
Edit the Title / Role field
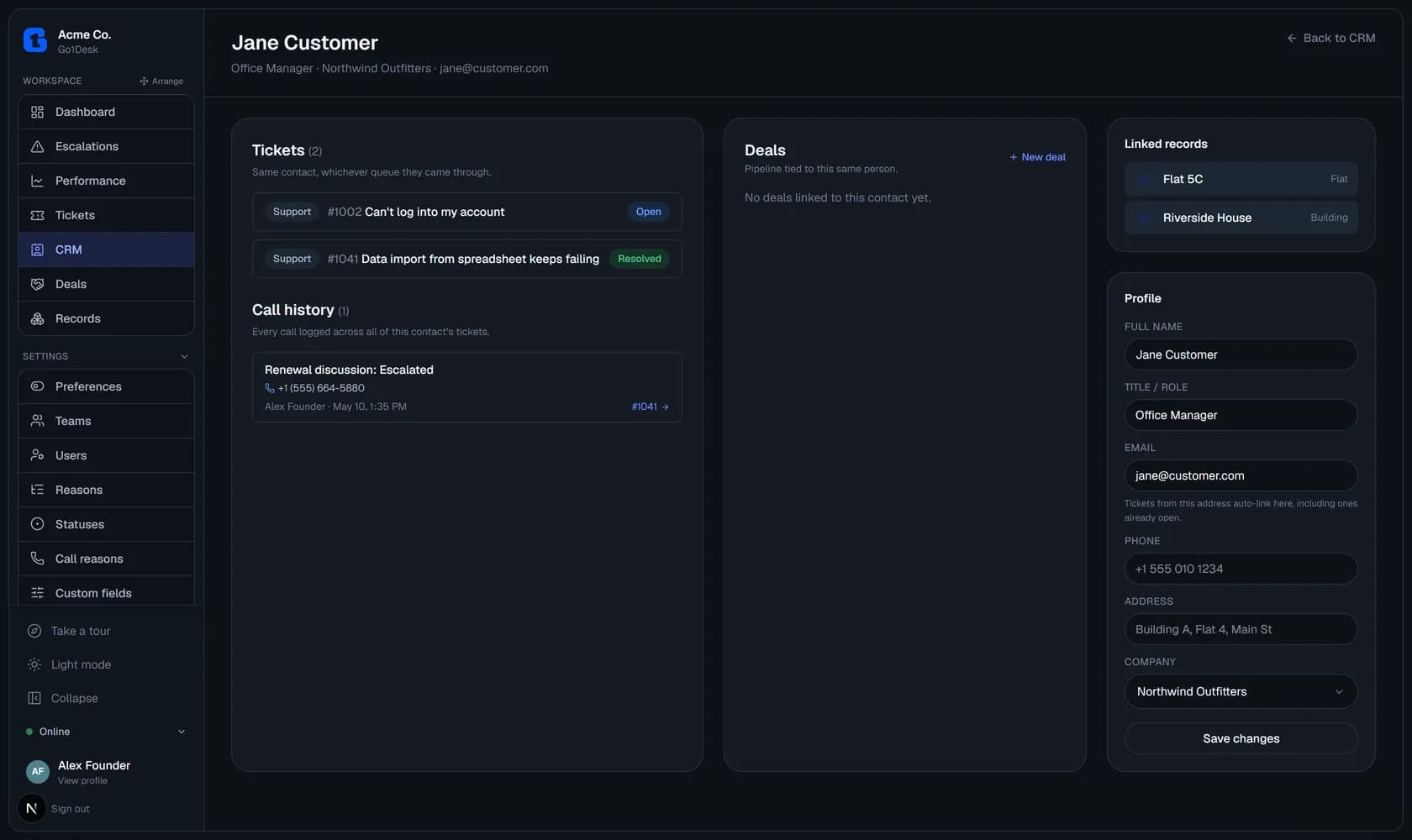[1241, 415]
